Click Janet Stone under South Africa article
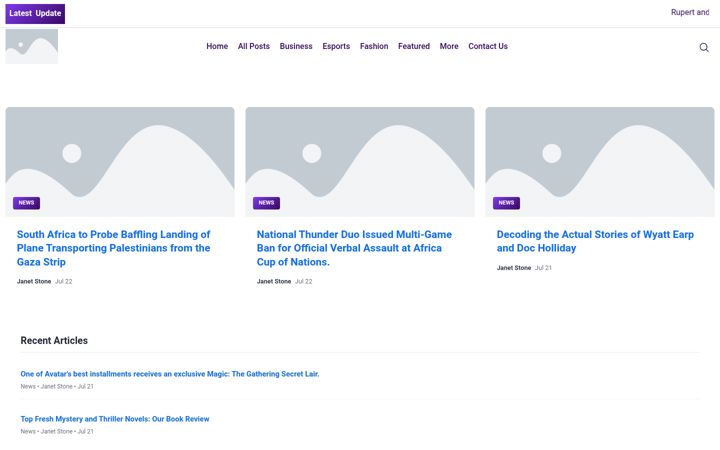 34,281
